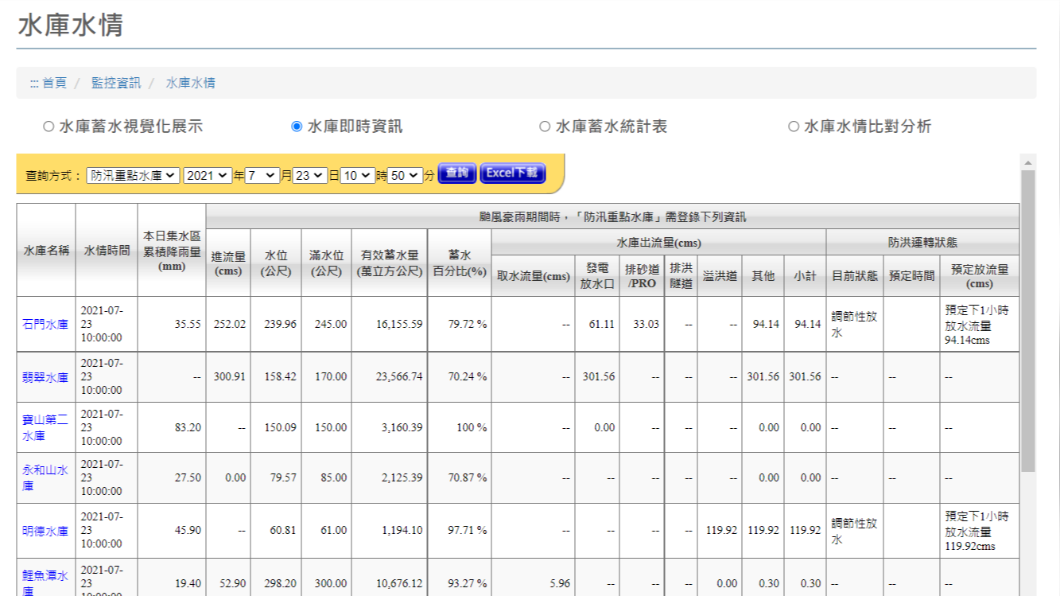Click 預定放流量(cms) column header
The width and height of the screenshot is (1060, 596).
click(980, 276)
